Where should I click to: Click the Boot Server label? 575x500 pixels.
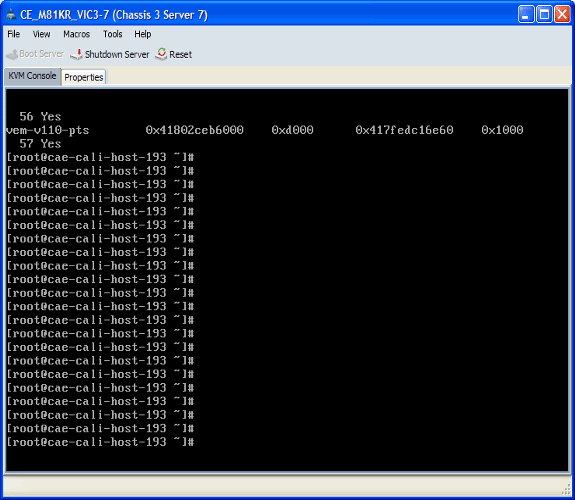[x=41, y=54]
